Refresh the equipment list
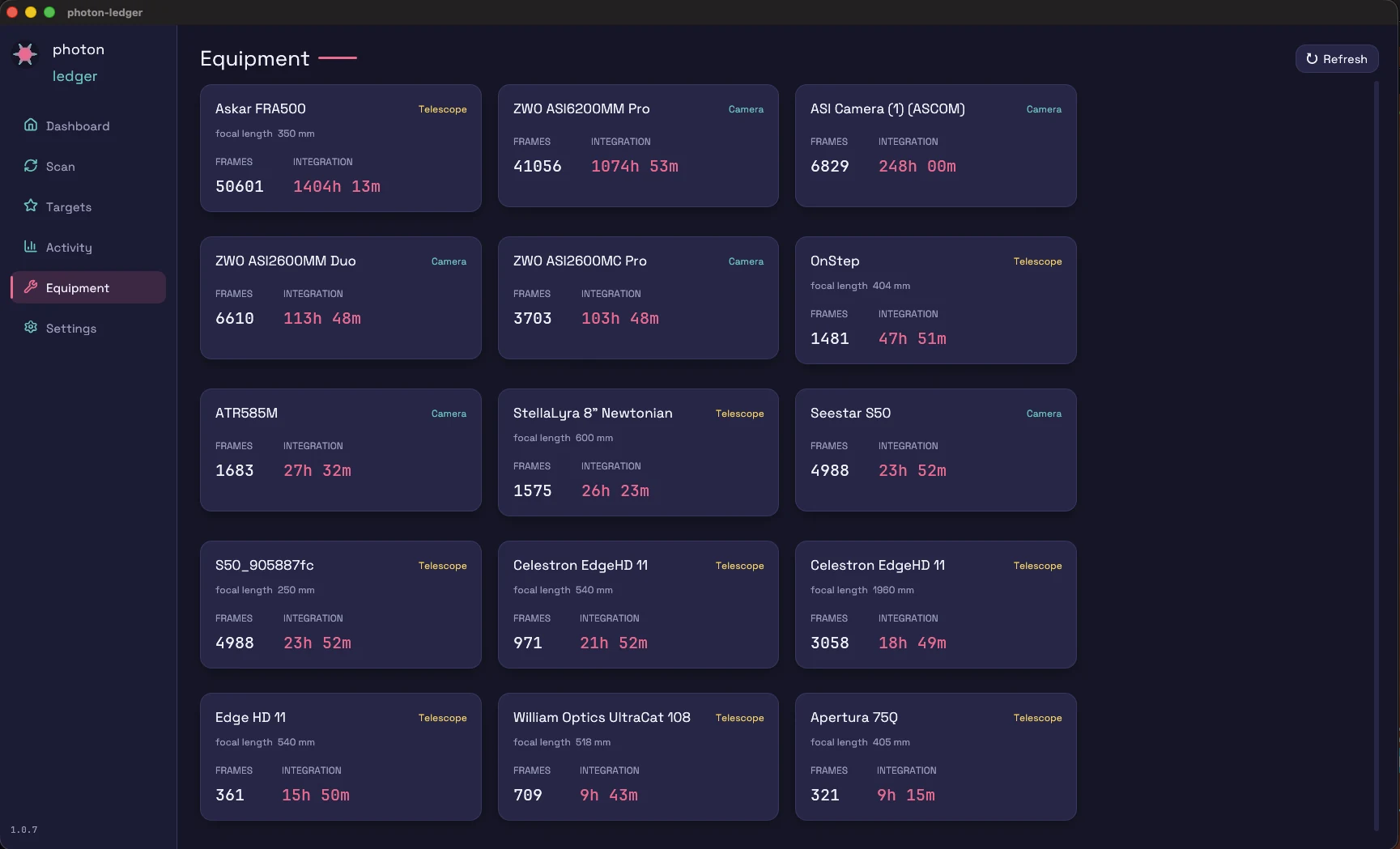 (x=1337, y=59)
